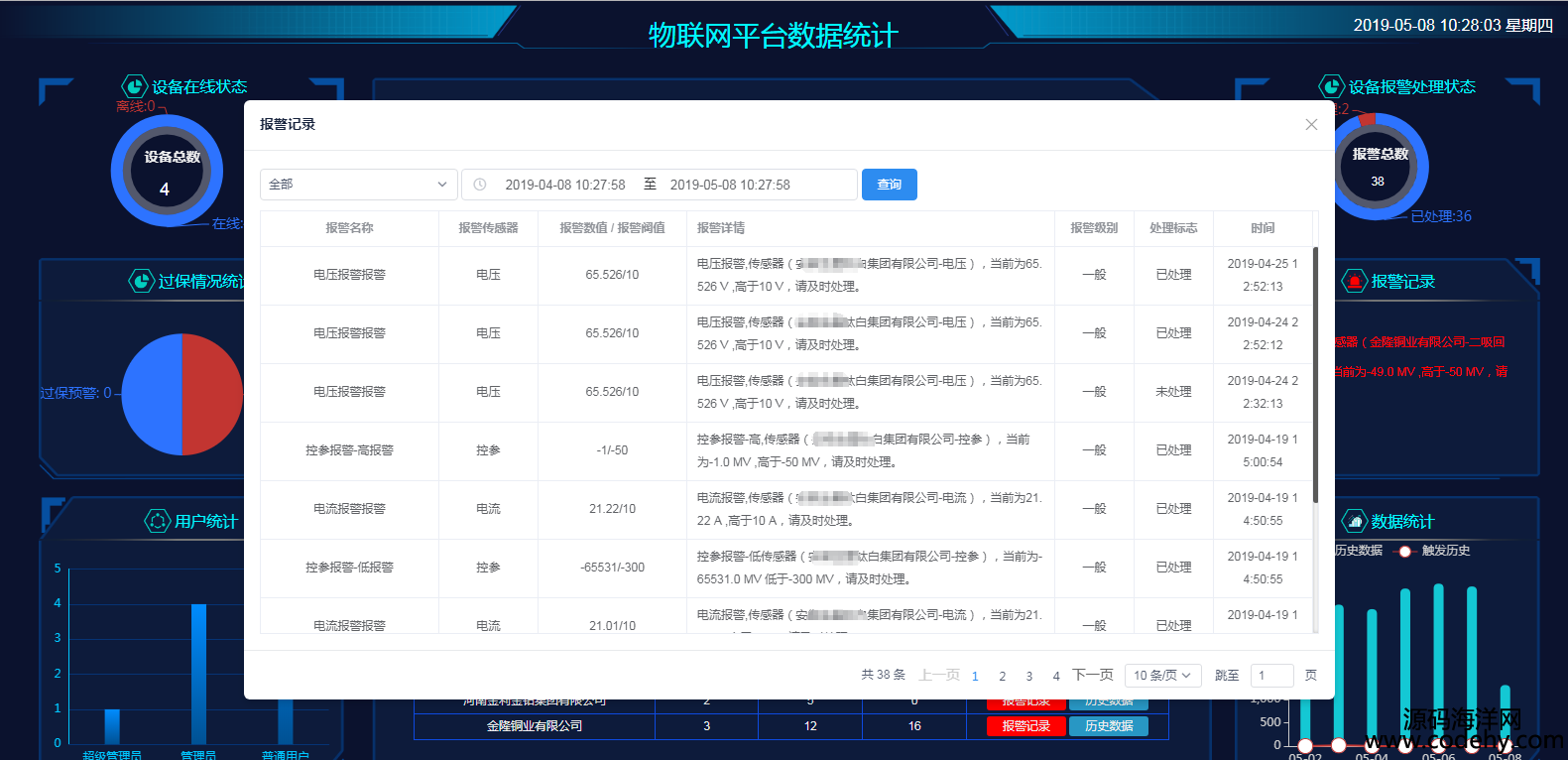1568x760 pixels.
Task: Click the 设备报警处理状态 panel icon
Action: point(1332,86)
